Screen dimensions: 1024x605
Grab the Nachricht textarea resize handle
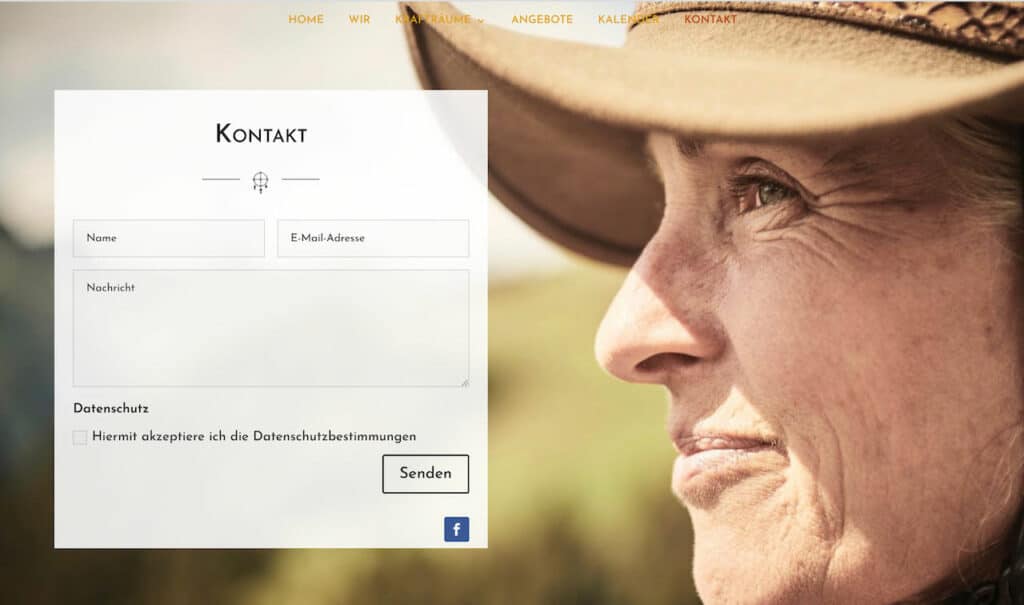coord(465,383)
